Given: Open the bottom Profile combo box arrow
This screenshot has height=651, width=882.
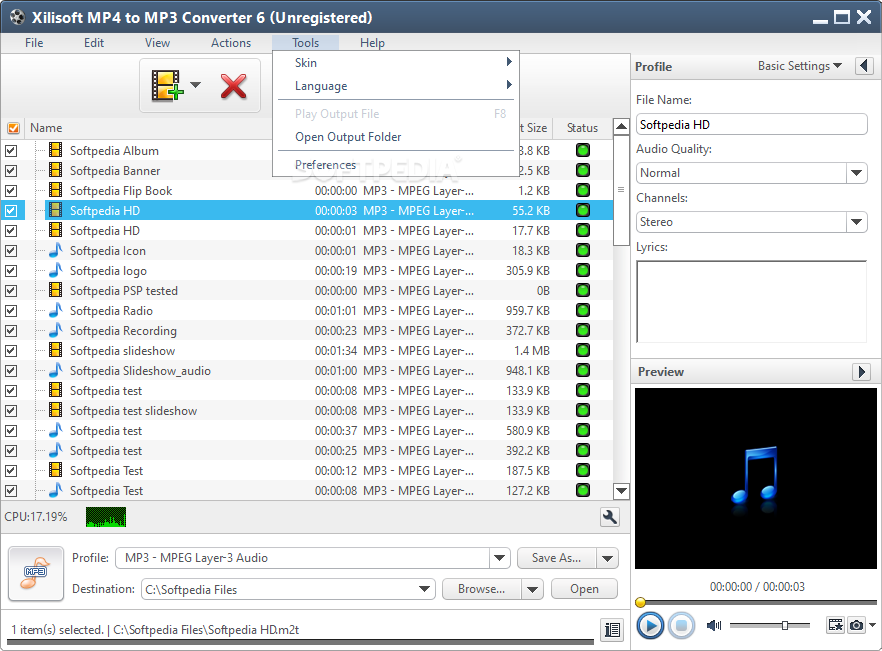Looking at the screenshot, I should pyautogui.click(x=499, y=558).
